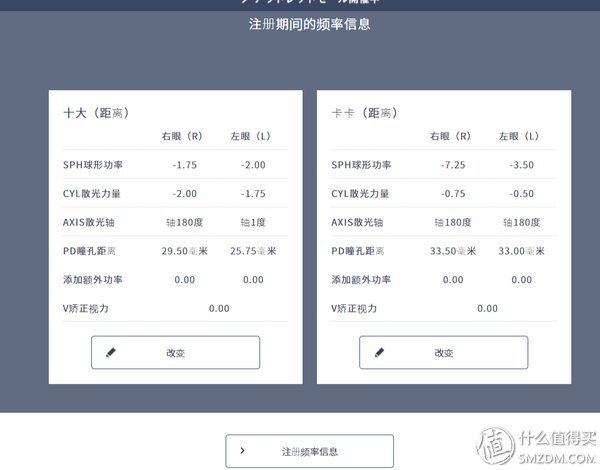Screen dimensions: 600x470
Task: Click the 改变 button in the 卡卡 card
Action: tap(443, 352)
